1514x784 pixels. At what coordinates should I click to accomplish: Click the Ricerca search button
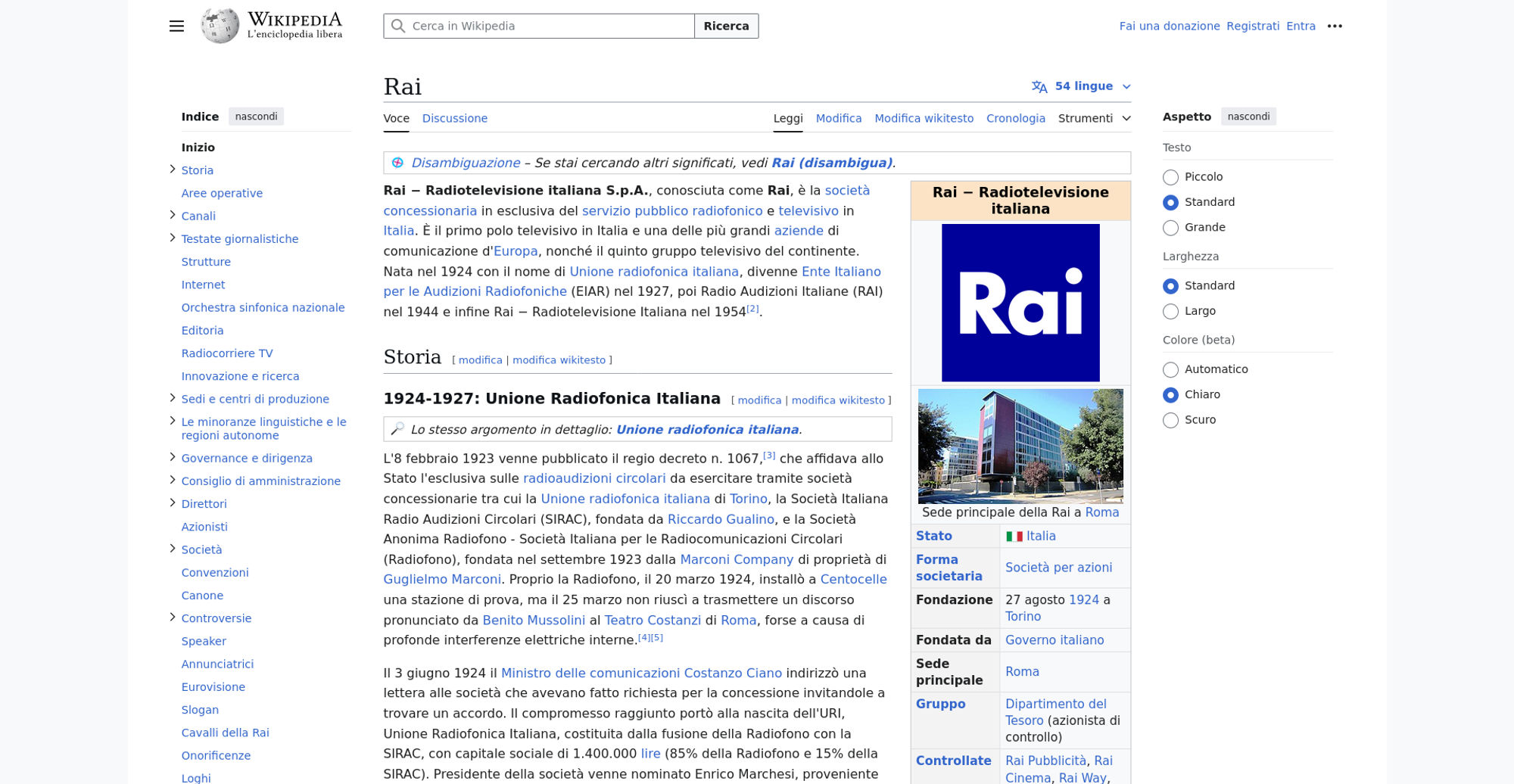(x=726, y=26)
